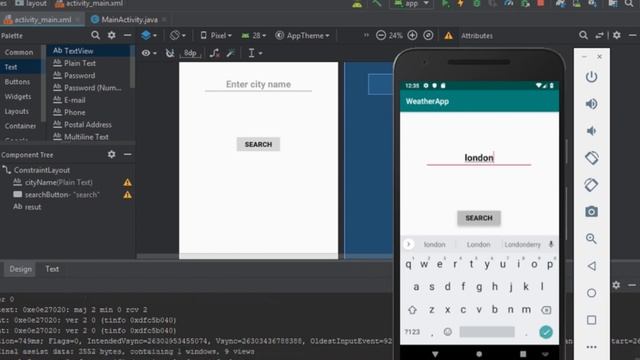Tap keyboard backspace key
This screenshot has height=360, width=640.
click(546, 310)
